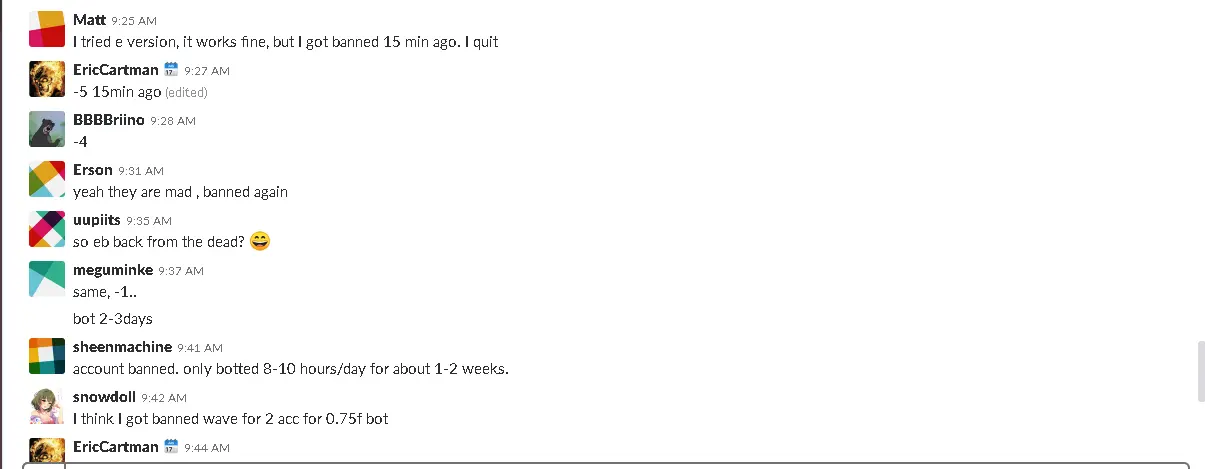Viewport: 1205px width, 469px height.
Task: Click the 9:37 AM timestamp by meguminke
Action: coord(181,271)
